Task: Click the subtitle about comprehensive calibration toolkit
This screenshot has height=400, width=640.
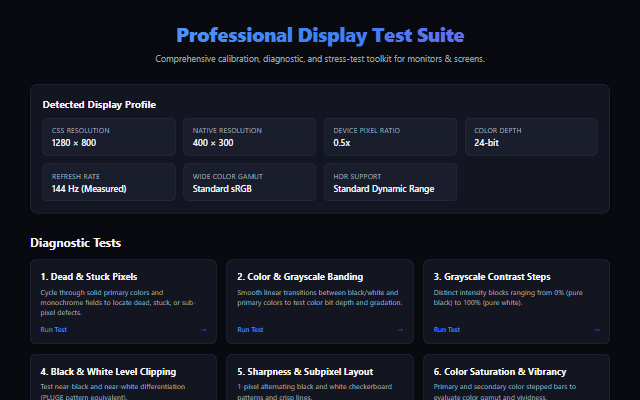Action: pyautogui.click(x=320, y=59)
